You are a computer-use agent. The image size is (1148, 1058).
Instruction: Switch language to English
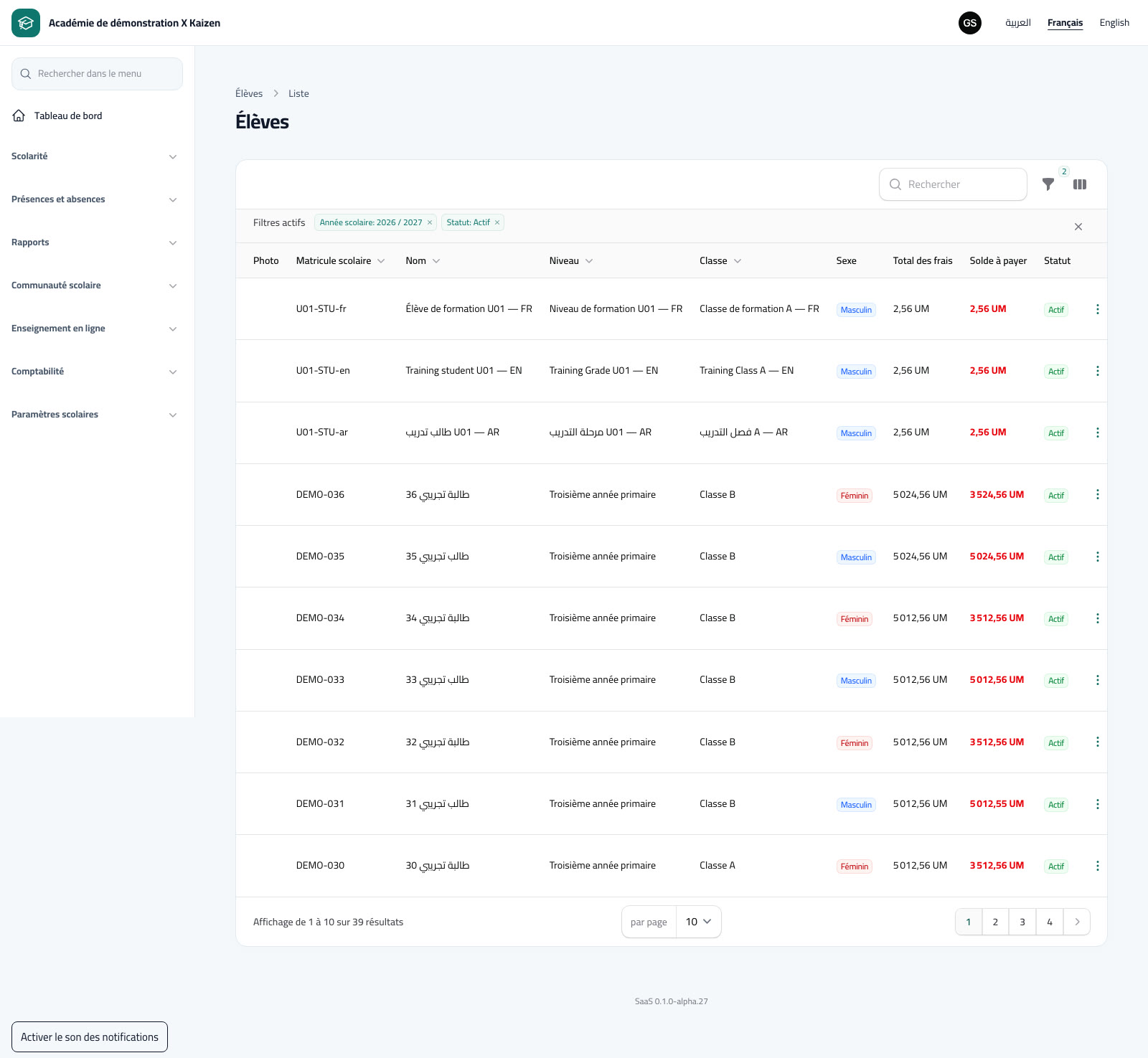[x=1114, y=23]
